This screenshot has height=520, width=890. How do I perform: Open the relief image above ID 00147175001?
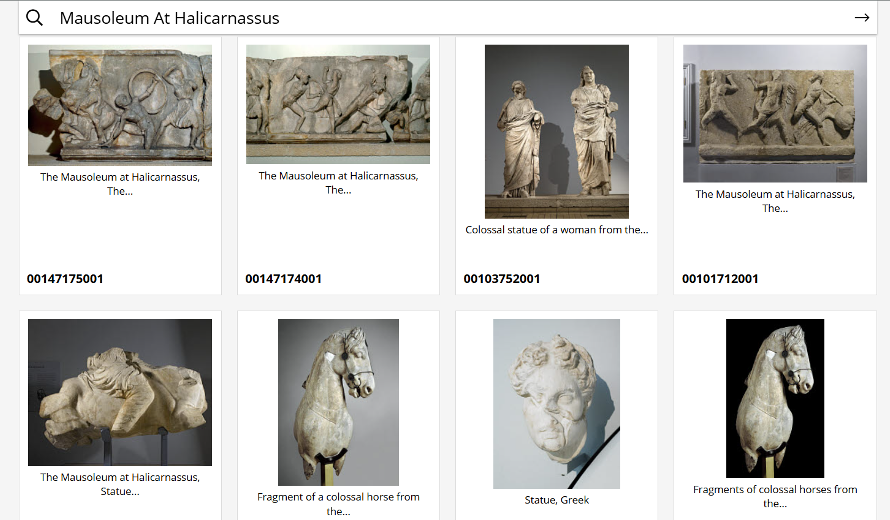(x=120, y=105)
